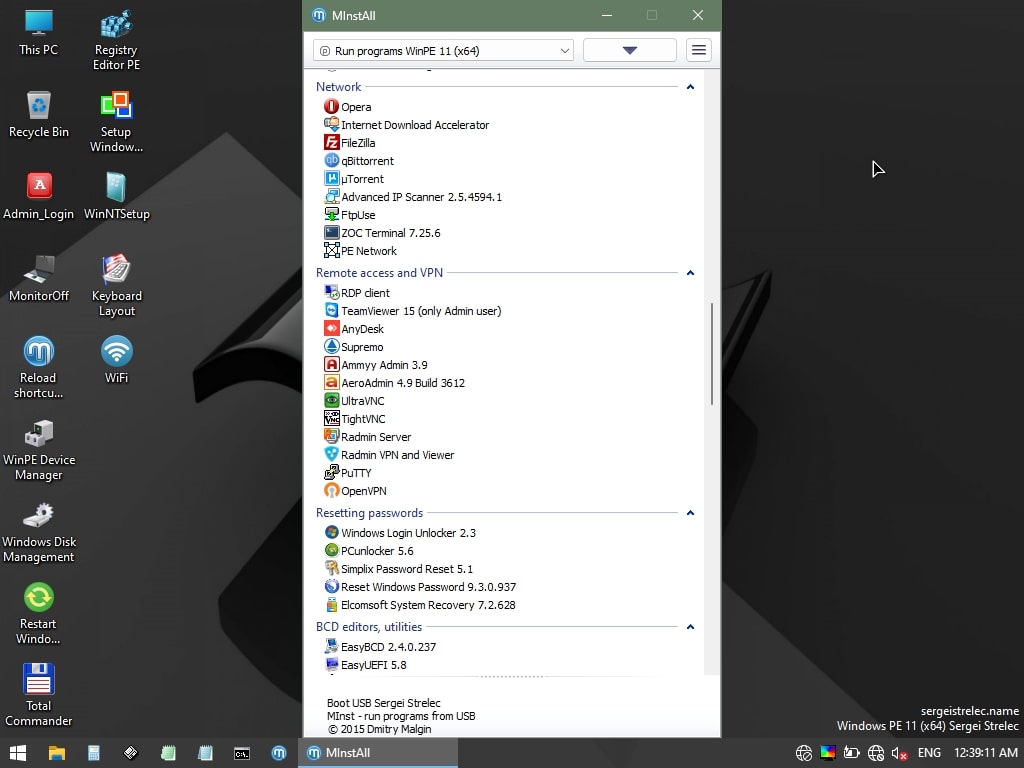Select Admin_Login desktop icon
This screenshot has width=1024, height=768.
click(x=39, y=197)
